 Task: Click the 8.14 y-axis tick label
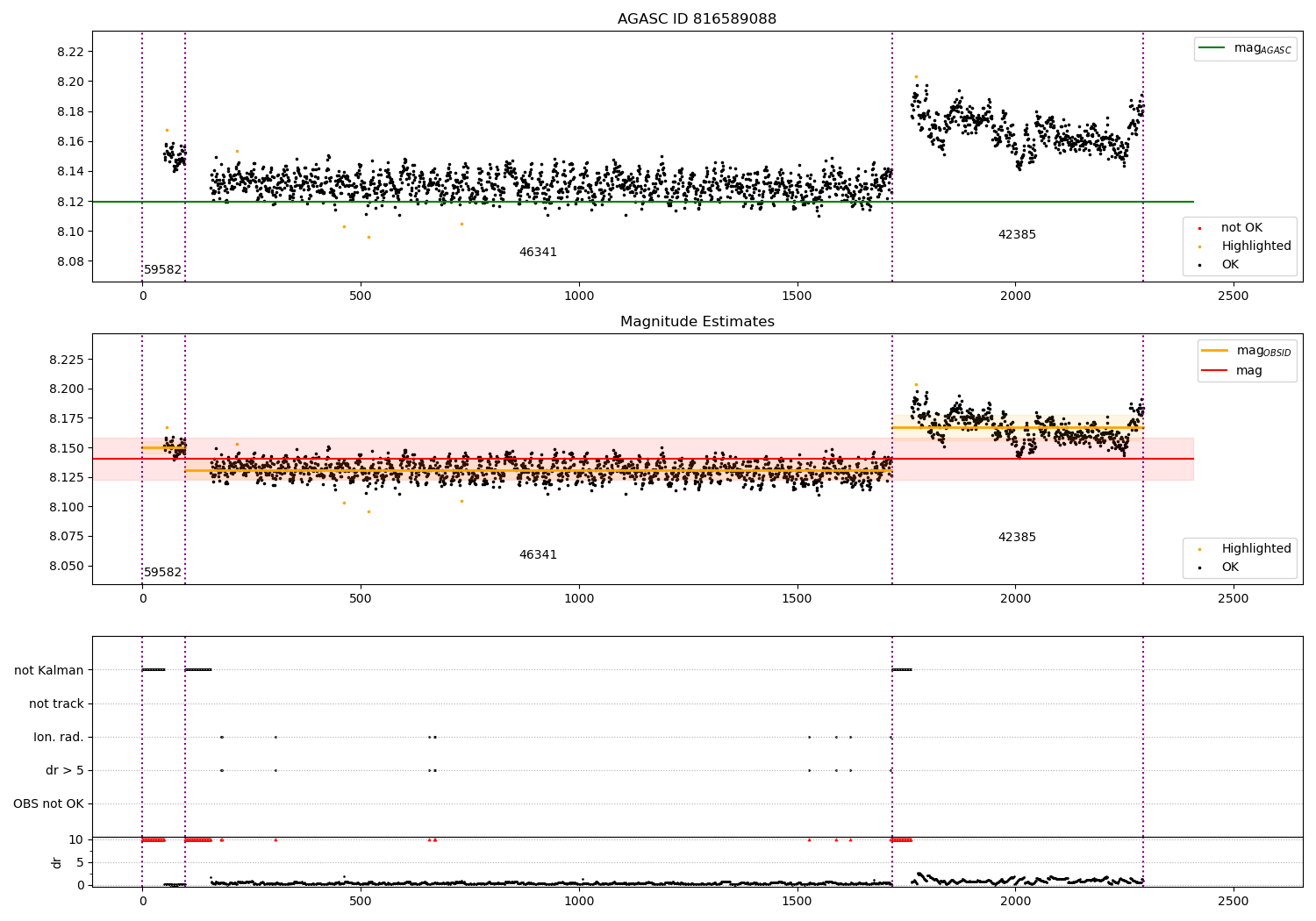click(x=70, y=172)
